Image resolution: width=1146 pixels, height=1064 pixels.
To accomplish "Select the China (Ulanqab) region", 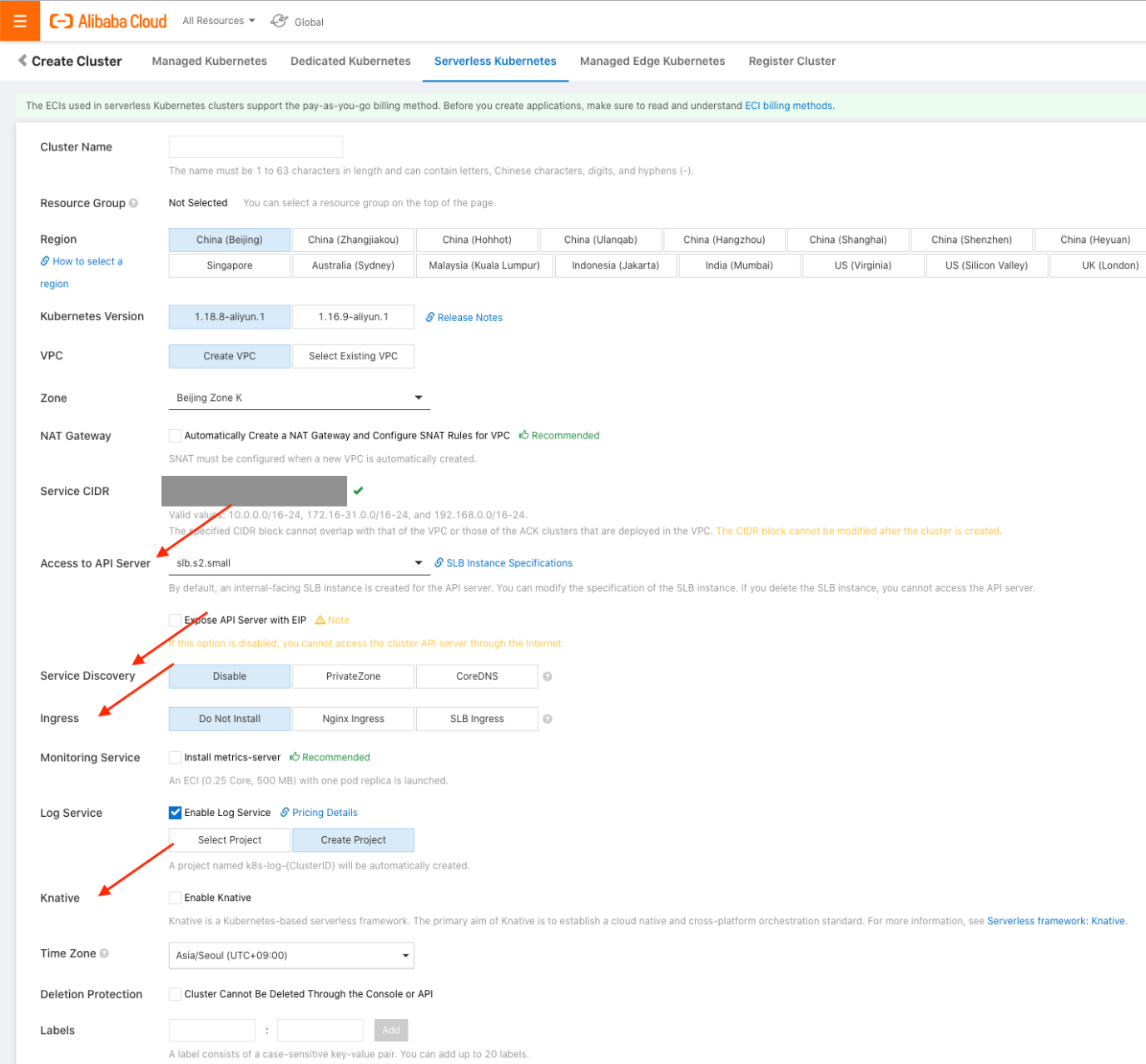I will click(x=601, y=240).
